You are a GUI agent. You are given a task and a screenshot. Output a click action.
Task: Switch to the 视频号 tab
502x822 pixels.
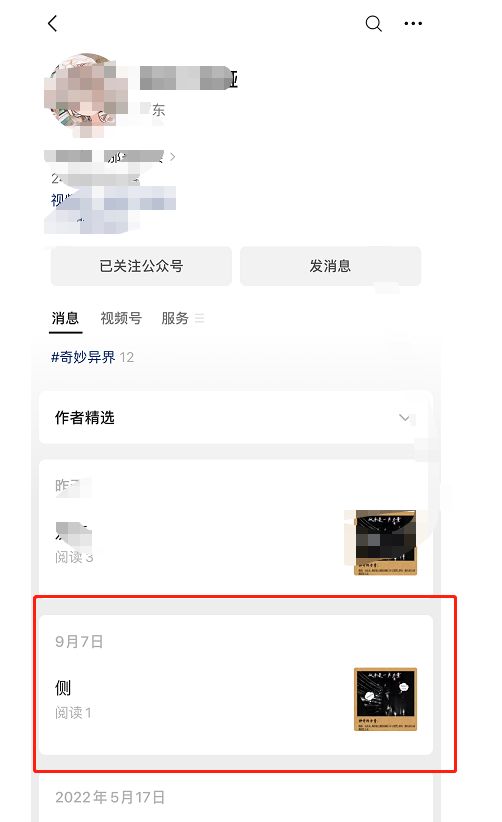point(121,318)
